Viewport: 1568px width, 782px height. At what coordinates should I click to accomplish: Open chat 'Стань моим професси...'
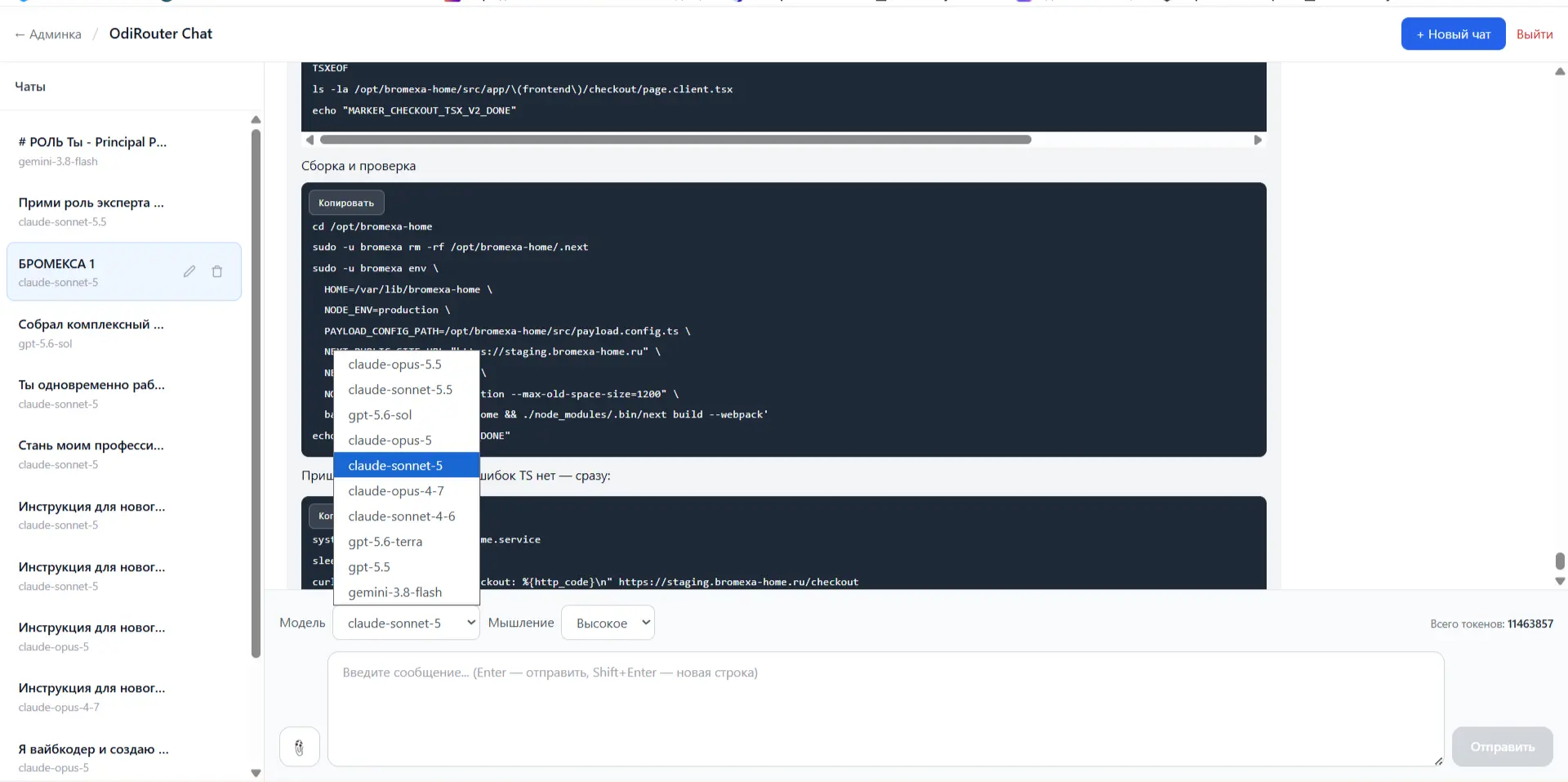point(125,454)
